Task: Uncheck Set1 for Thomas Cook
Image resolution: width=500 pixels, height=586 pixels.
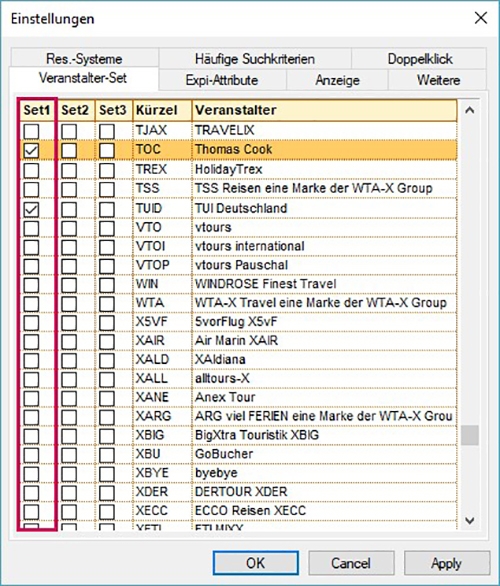Action: (x=31, y=150)
